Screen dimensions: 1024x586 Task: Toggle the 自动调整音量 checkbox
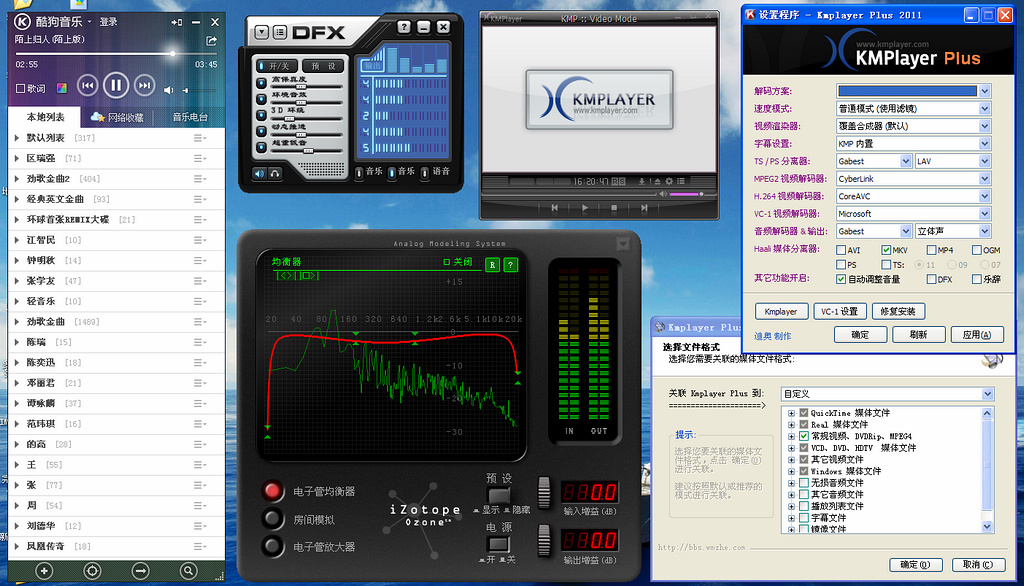click(x=840, y=280)
